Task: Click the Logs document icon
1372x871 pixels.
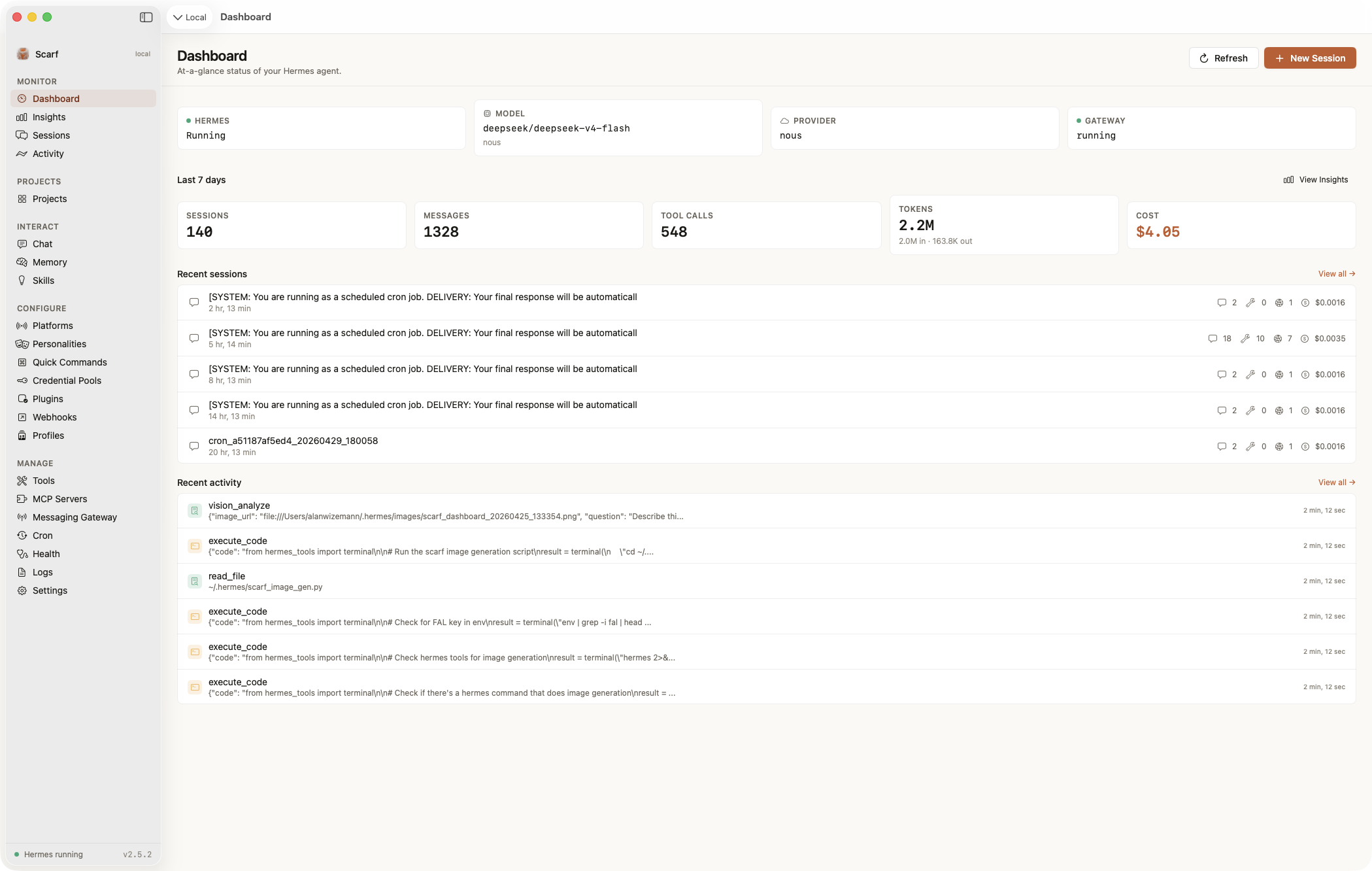Action: [x=22, y=572]
